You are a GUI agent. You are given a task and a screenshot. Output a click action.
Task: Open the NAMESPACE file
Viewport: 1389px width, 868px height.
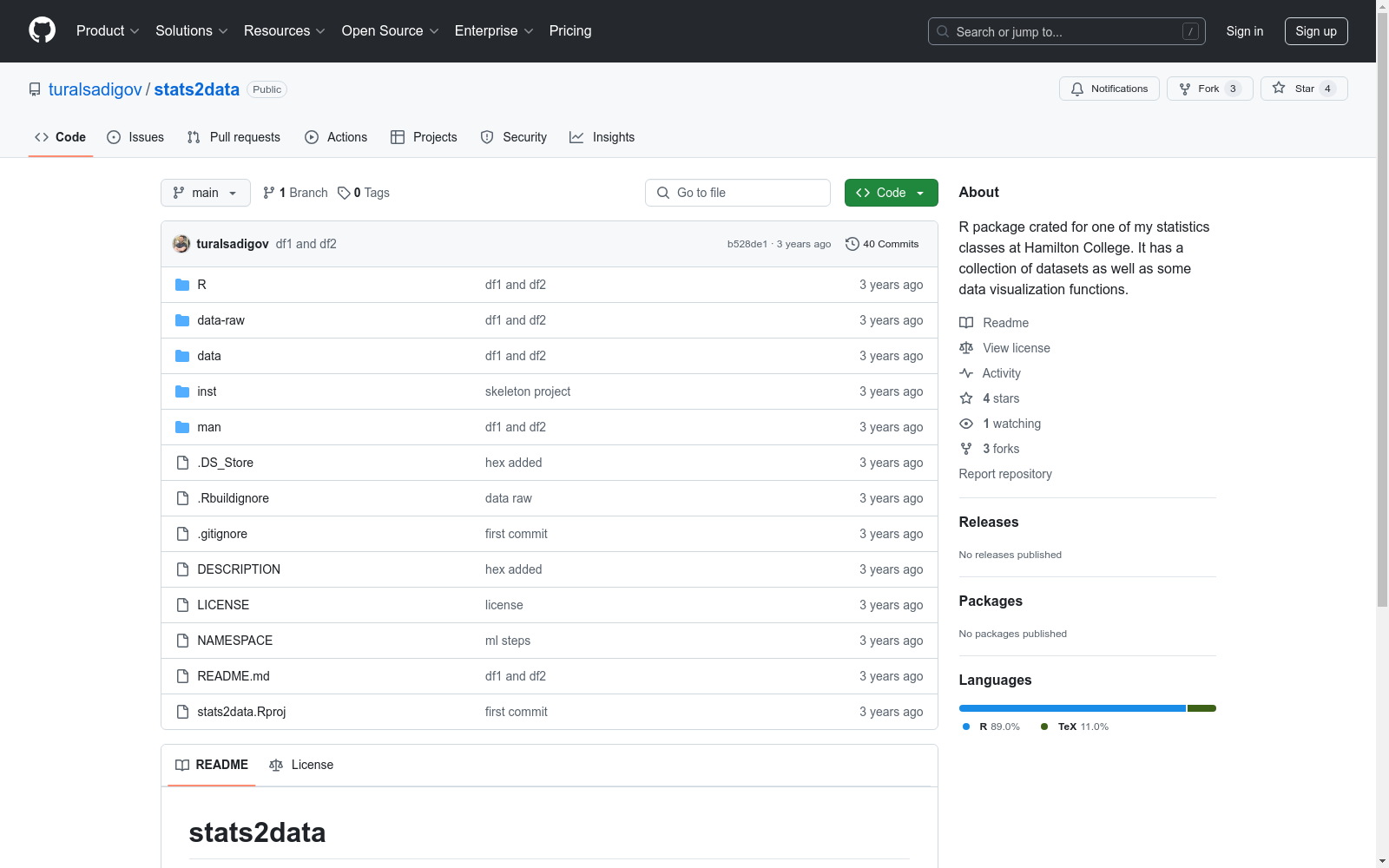point(235,641)
